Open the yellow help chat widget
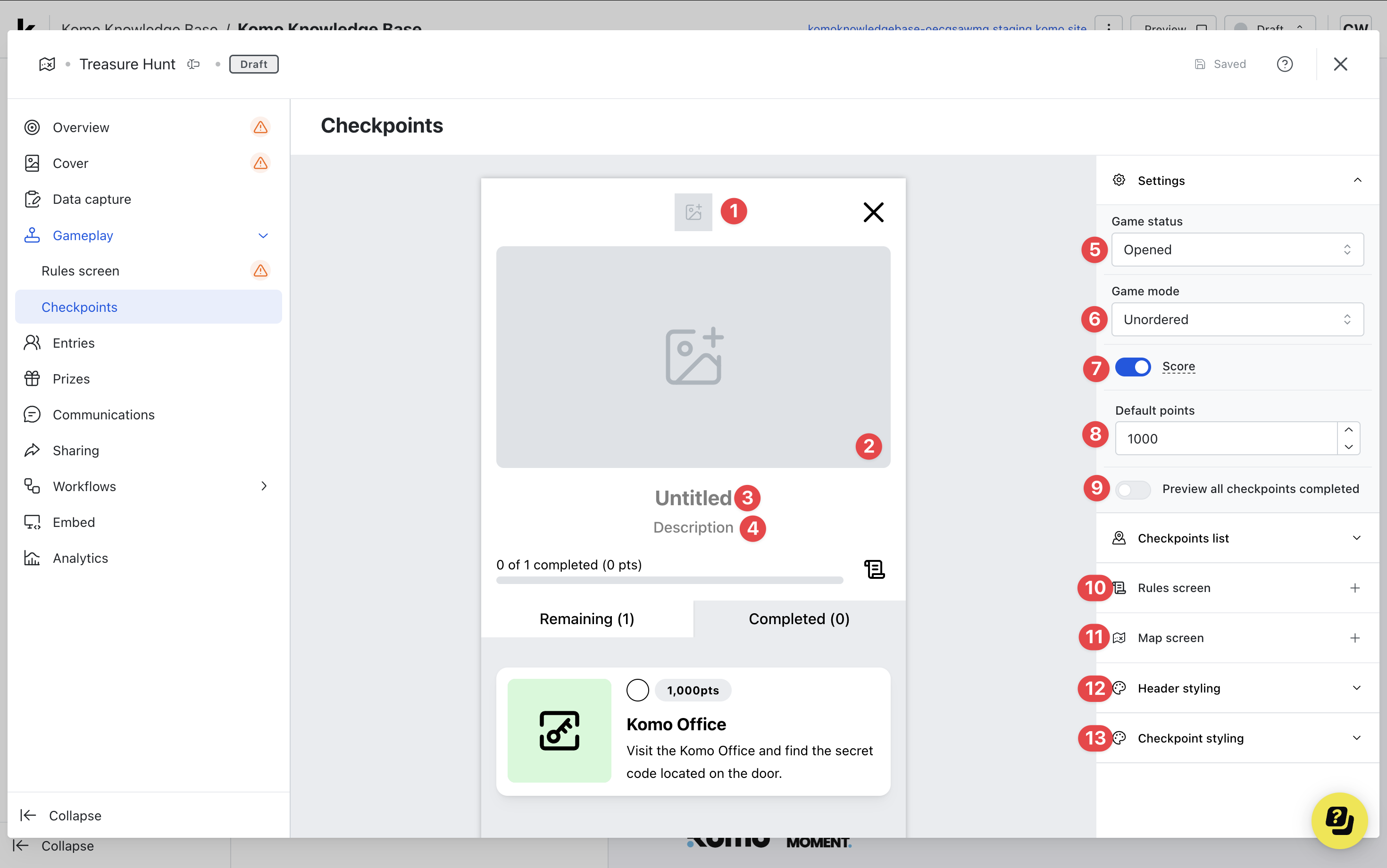Image resolution: width=1387 pixels, height=868 pixels. 1339,820
